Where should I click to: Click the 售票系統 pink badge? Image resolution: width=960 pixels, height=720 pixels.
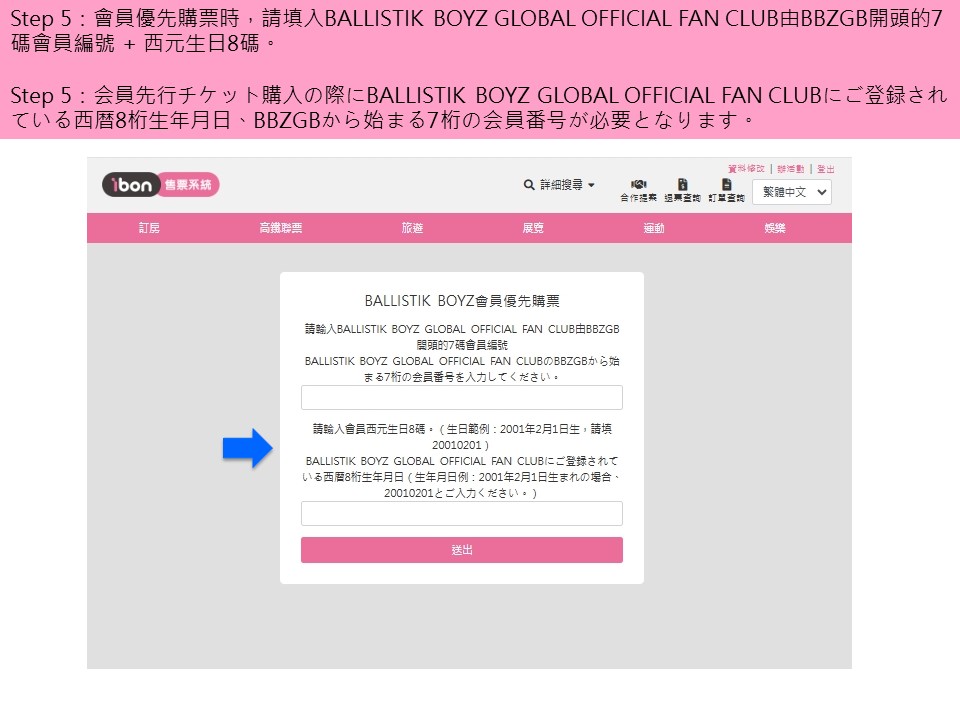(186, 185)
